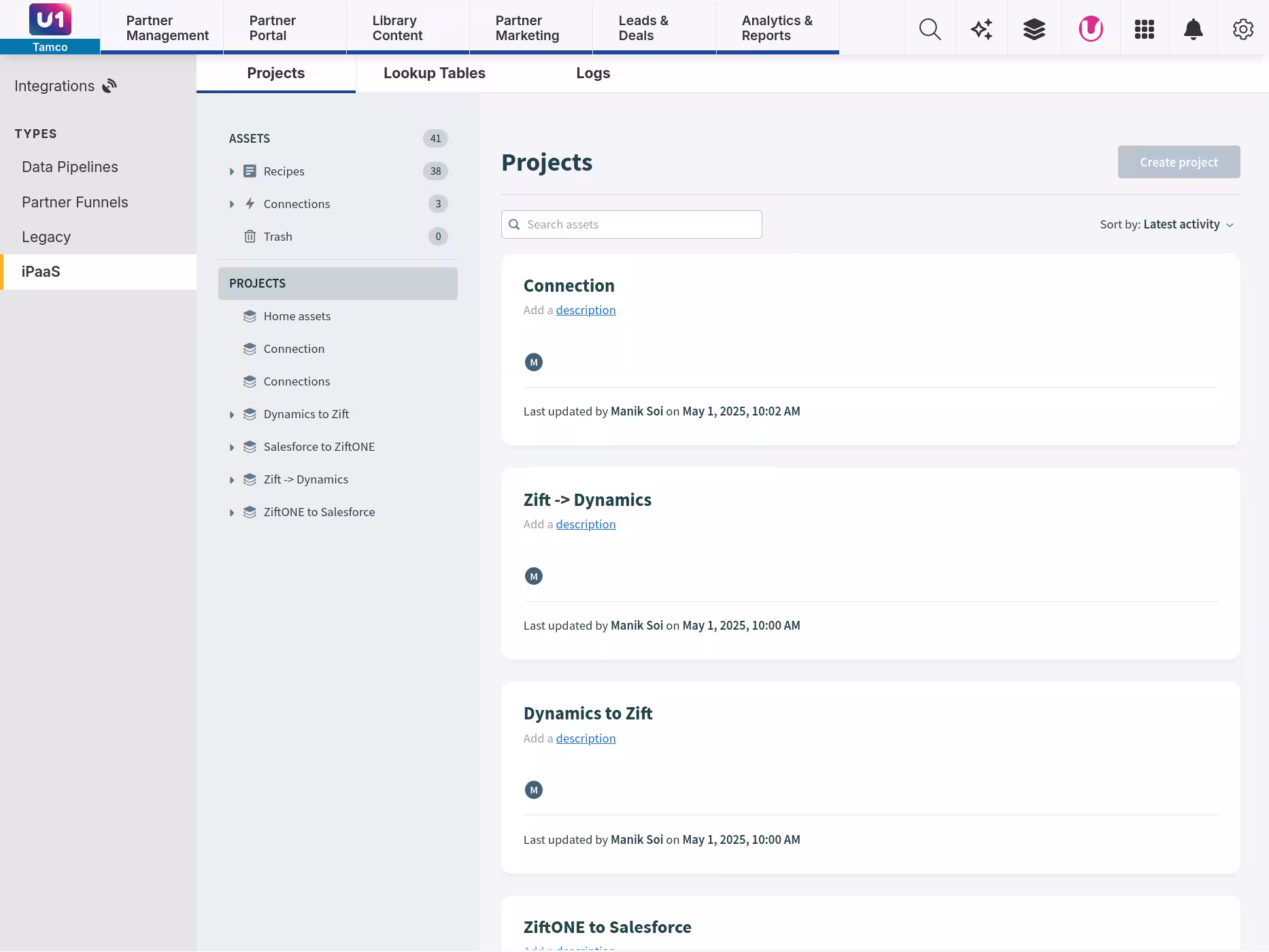Screen dimensions: 1269x952
Task: Click the Dynamics to Zift project icon
Action: (x=250, y=414)
